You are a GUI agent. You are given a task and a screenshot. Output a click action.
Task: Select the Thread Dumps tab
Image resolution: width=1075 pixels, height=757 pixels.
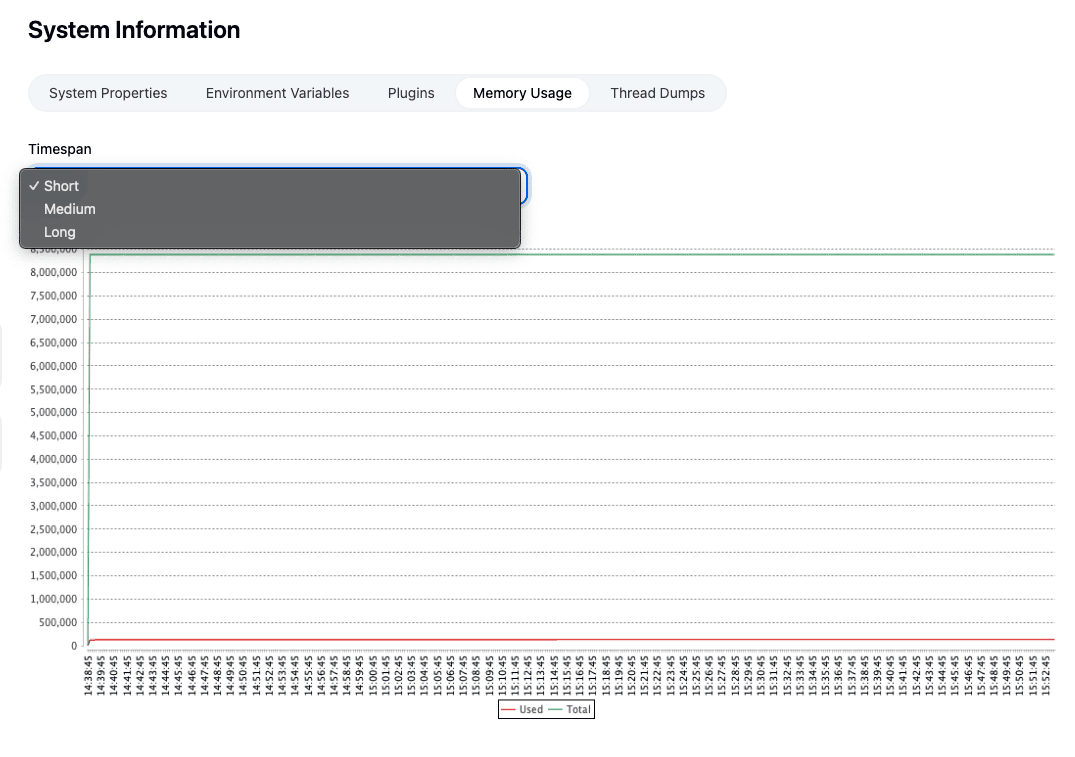click(658, 93)
